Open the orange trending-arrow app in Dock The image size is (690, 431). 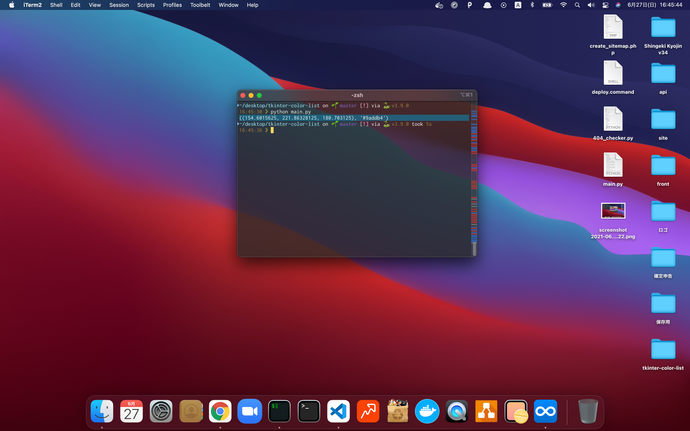click(368, 411)
